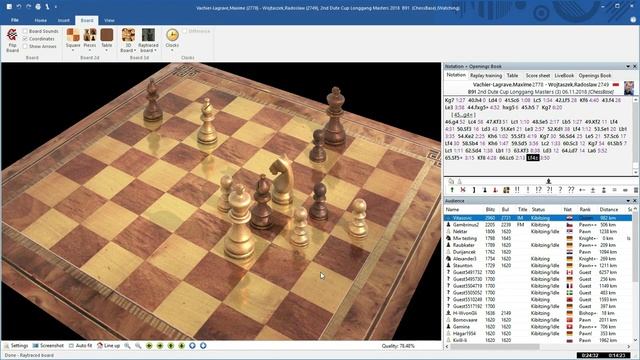The height and width of the screenshot is (360, 640).
Task: Click the green up-arrow promote variation icon
Action: [452, 190]
